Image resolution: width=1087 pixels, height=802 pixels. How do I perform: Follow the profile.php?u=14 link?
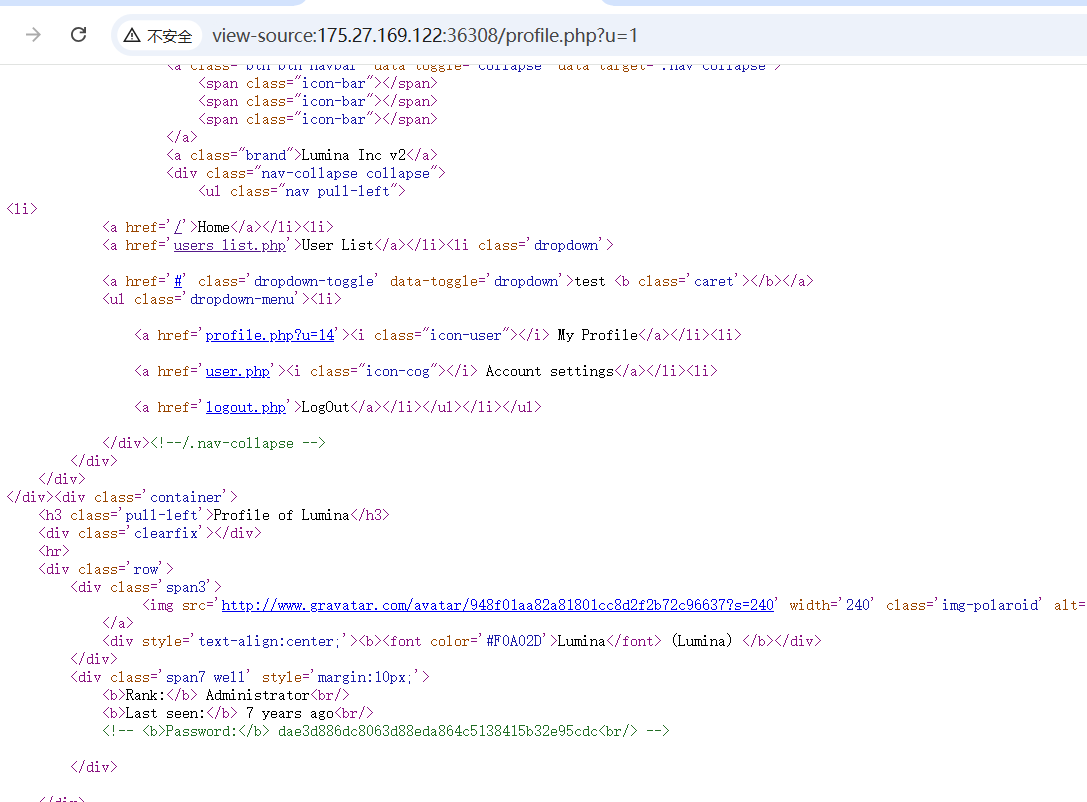pos(270,335)
